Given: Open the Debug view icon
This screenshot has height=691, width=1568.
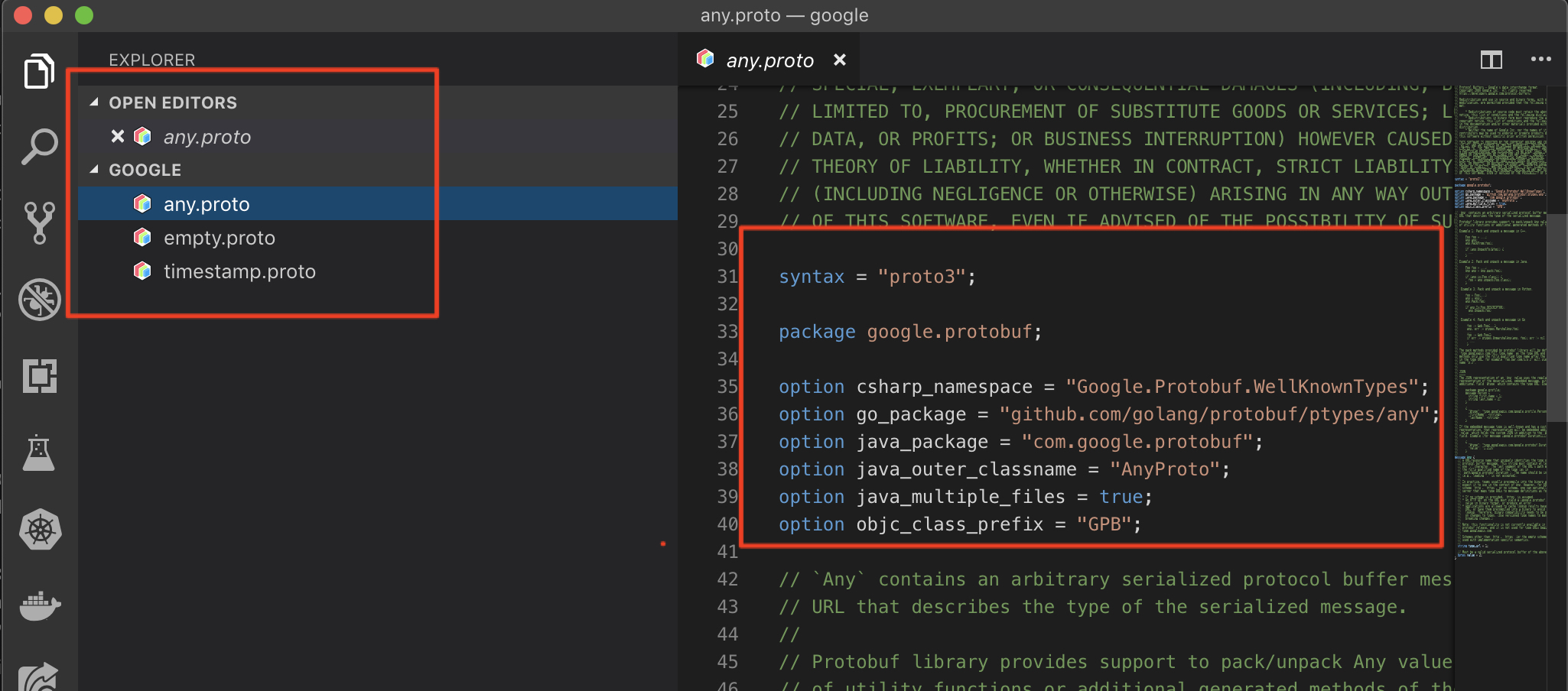Looking at the screenshot, I should [39, 299].
